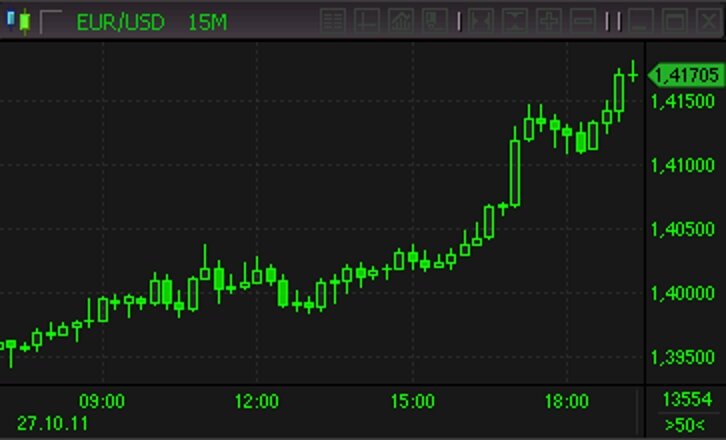Click the 15:00 time axis label
The image size is (726, 440).
tap(413, 401)
